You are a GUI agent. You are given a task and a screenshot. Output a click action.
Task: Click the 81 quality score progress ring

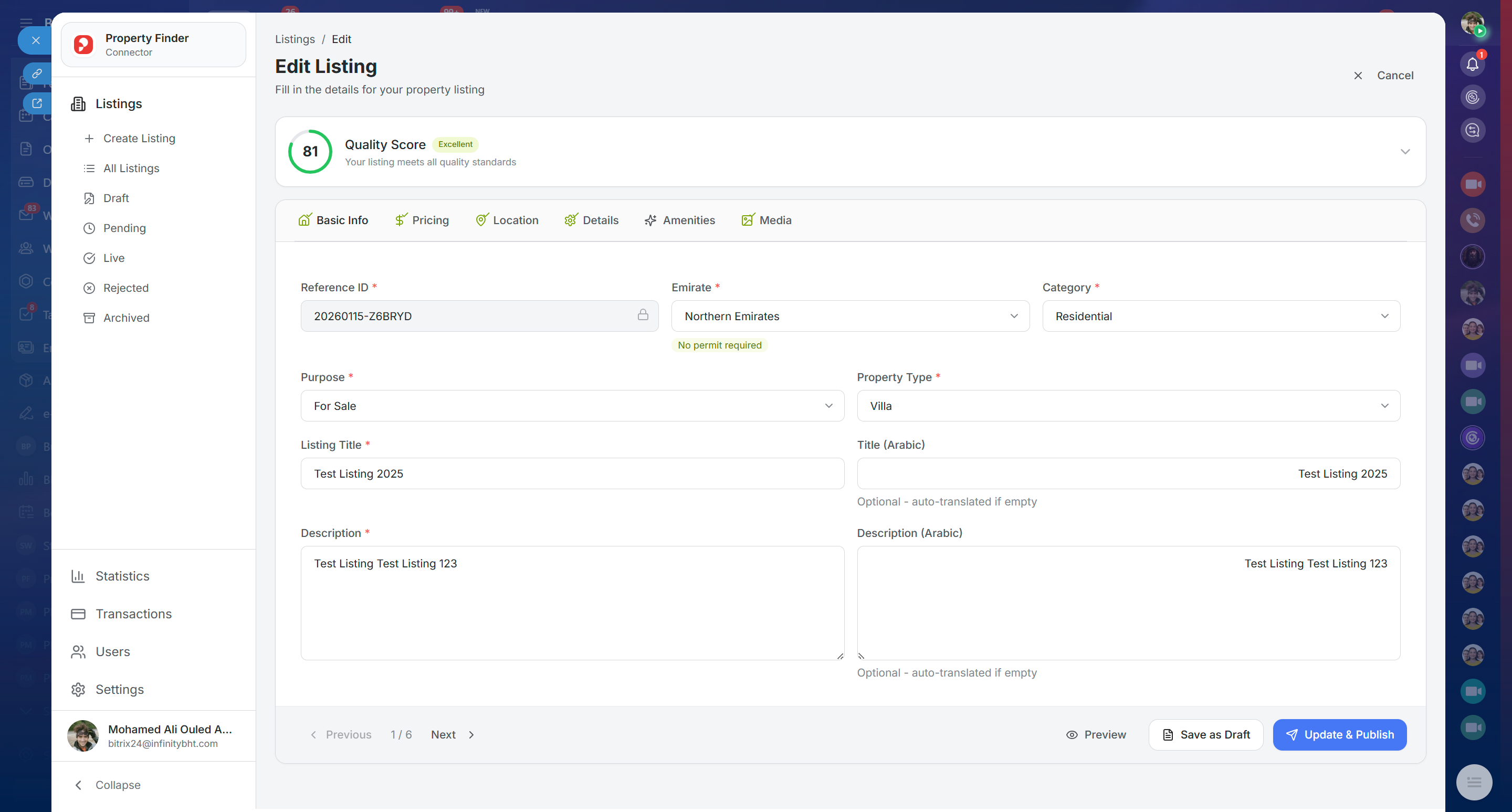pyautogui.click(x=310, y=151)
